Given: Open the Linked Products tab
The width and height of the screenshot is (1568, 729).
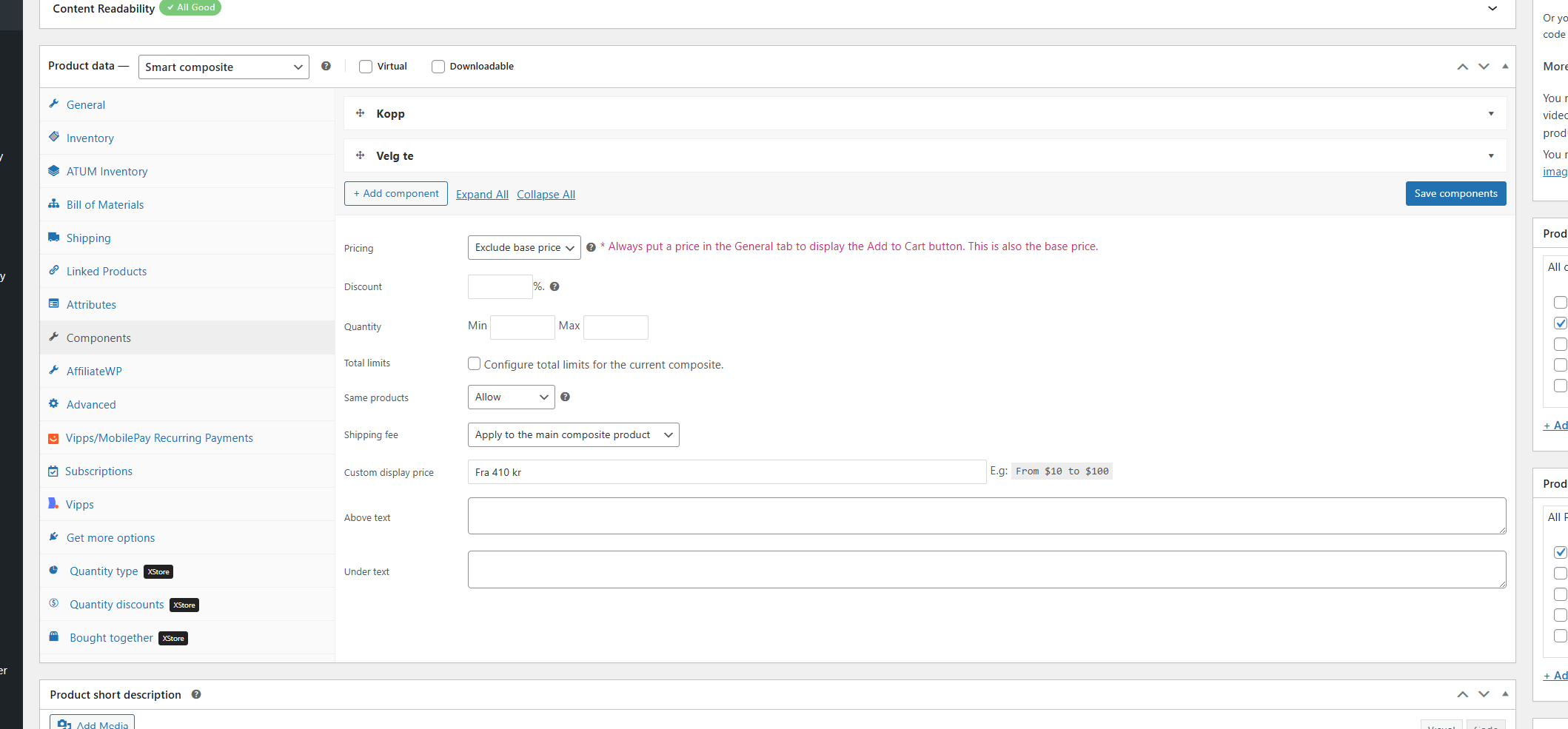Looking at the screenshot, I should [x=107, y=272].
